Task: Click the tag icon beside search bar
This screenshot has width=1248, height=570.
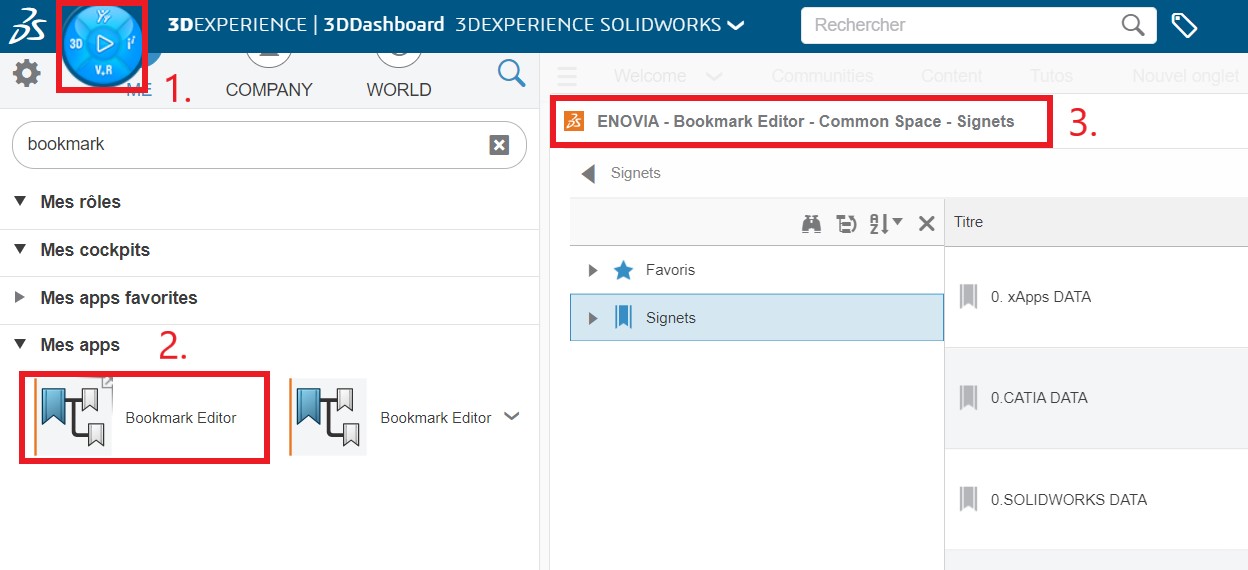Action: click(1184, 26)
